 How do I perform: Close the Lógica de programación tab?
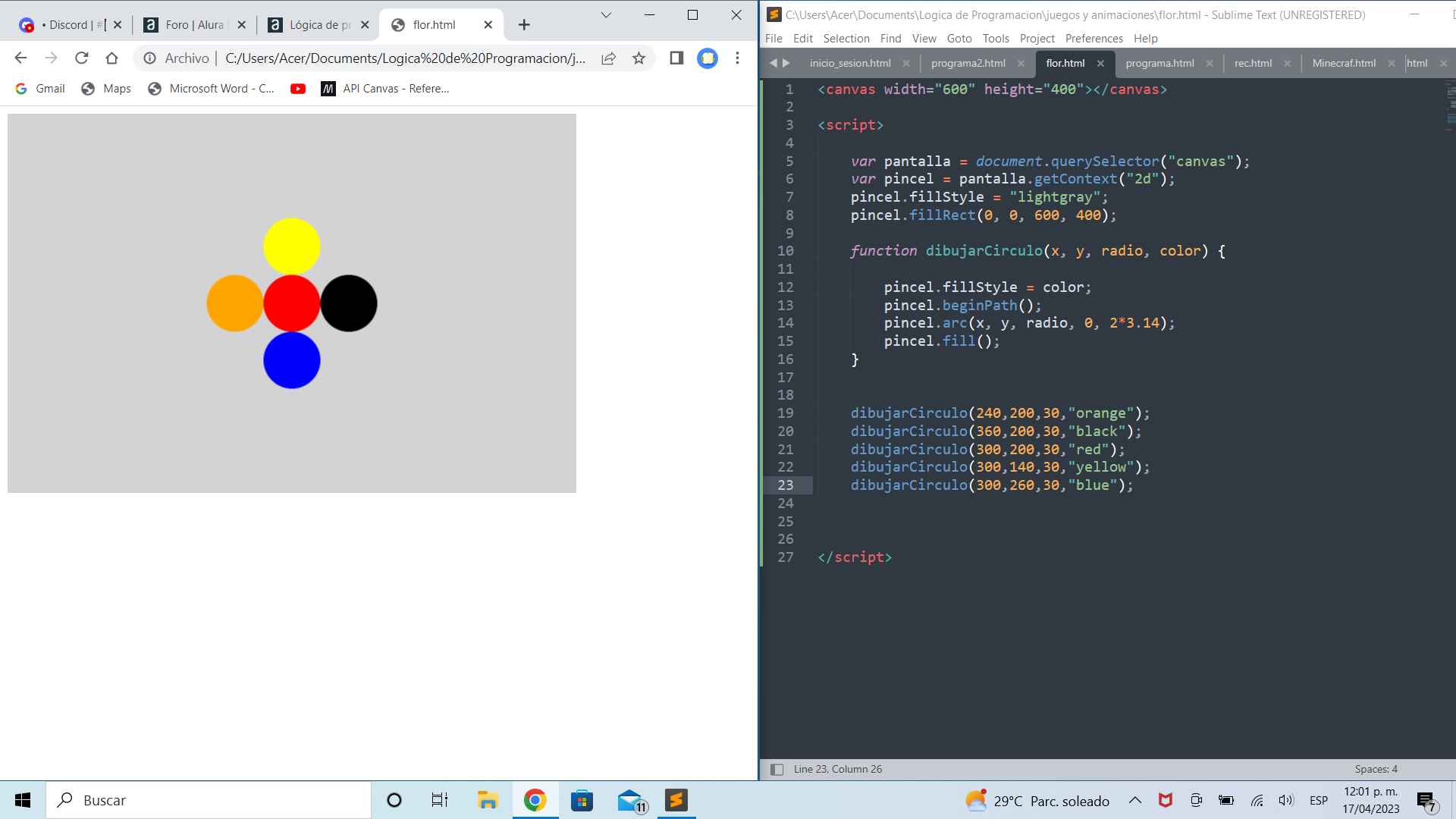(x=365, y=25)
